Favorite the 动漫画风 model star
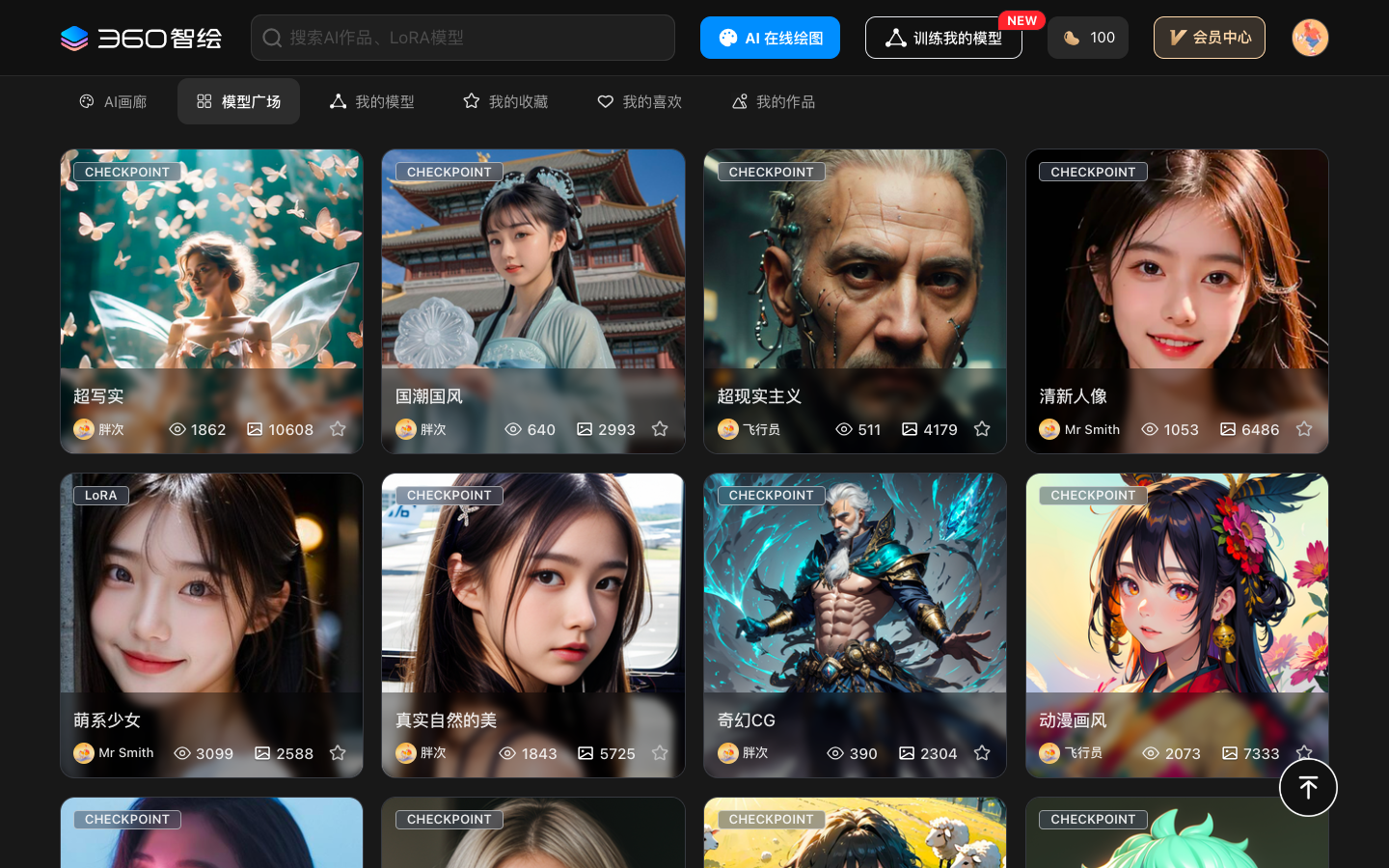The height and width of the screenshot is (868, 1389). 1304,751
